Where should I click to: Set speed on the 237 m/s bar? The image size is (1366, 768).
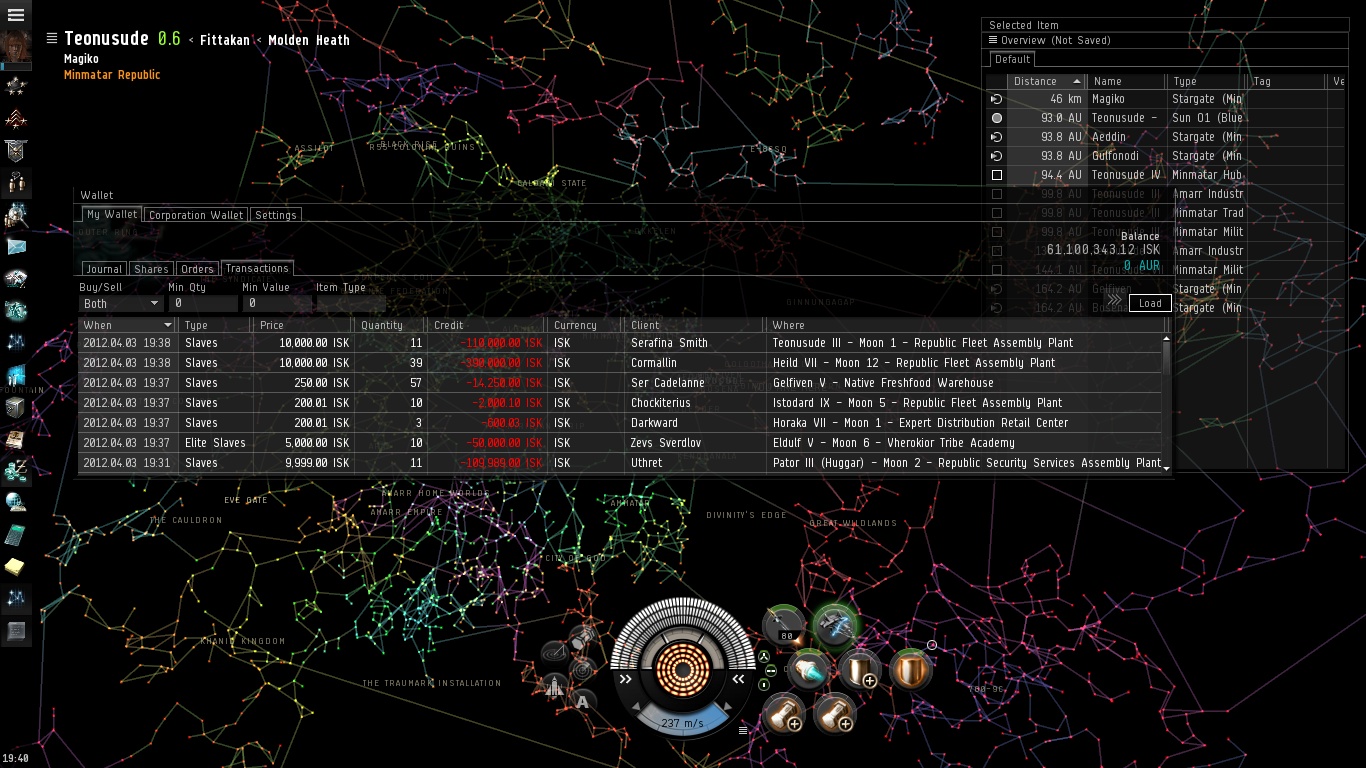click(x=683, y=722)
